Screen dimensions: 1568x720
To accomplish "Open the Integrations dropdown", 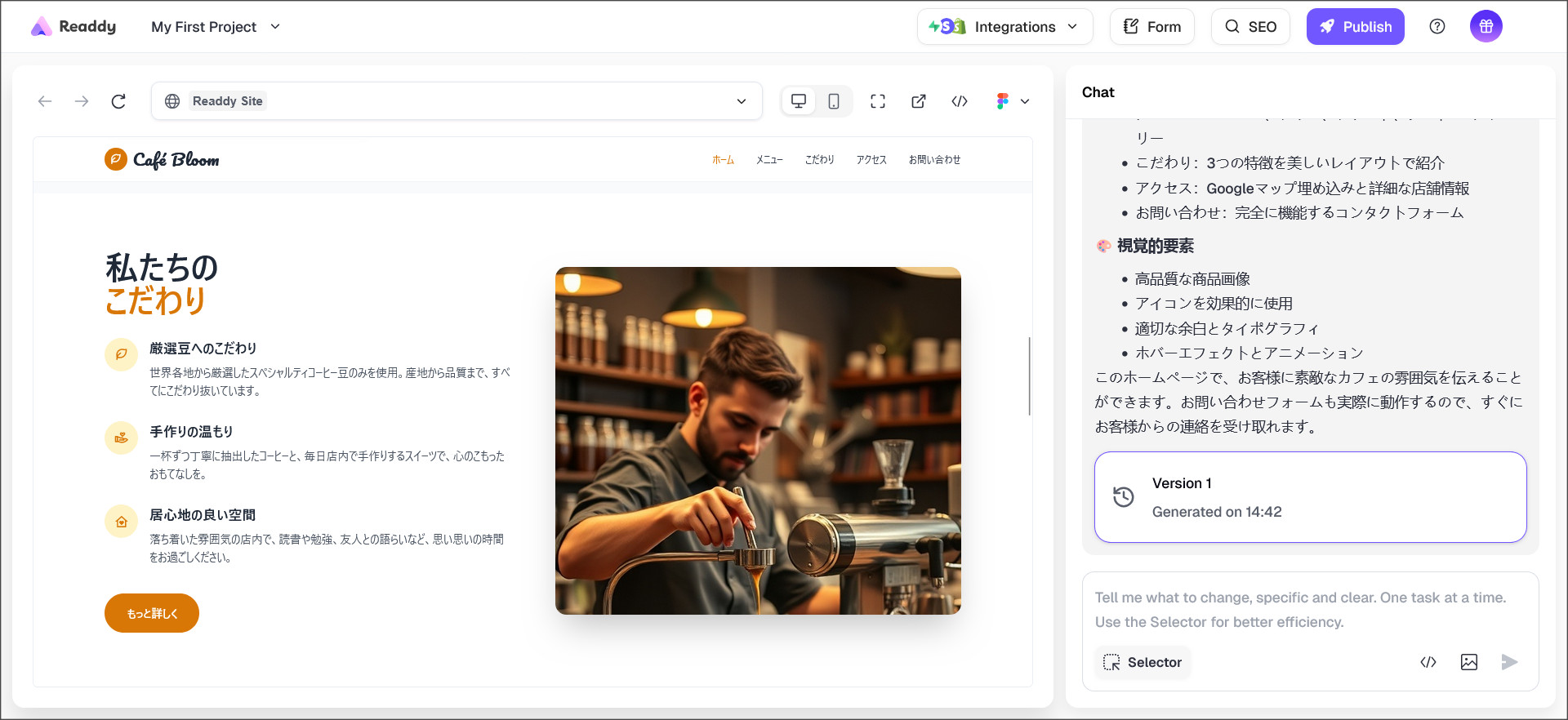I will tap(1004, 27).
